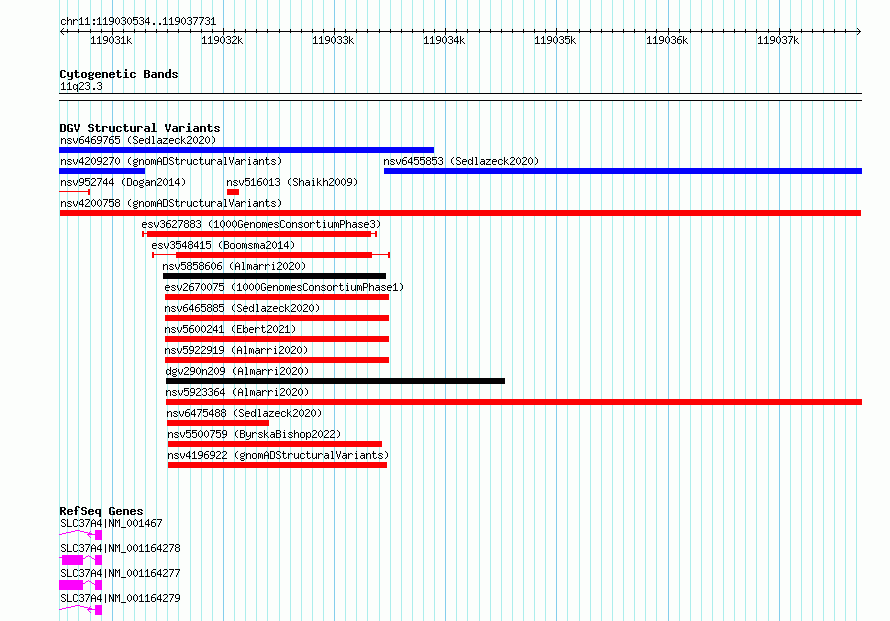This screenshot has height=621, width=890.
Task: Select the red nsv5600241 variant bar
Action: [277, 339]
